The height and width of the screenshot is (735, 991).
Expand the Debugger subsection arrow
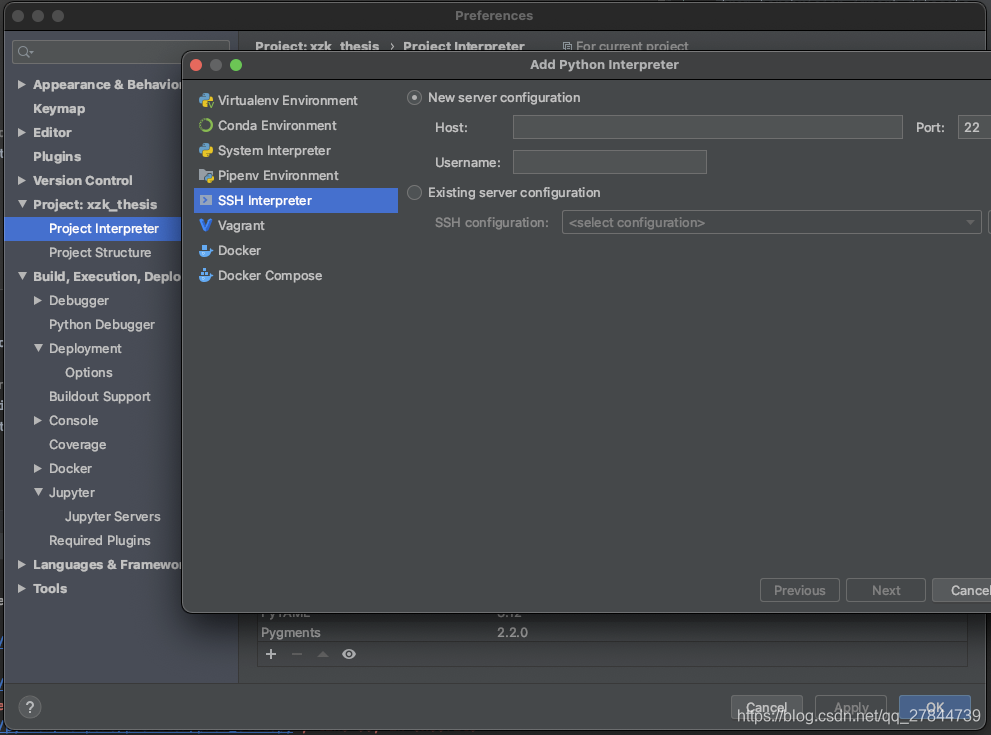pyautogui.click(x=38, y=300)
